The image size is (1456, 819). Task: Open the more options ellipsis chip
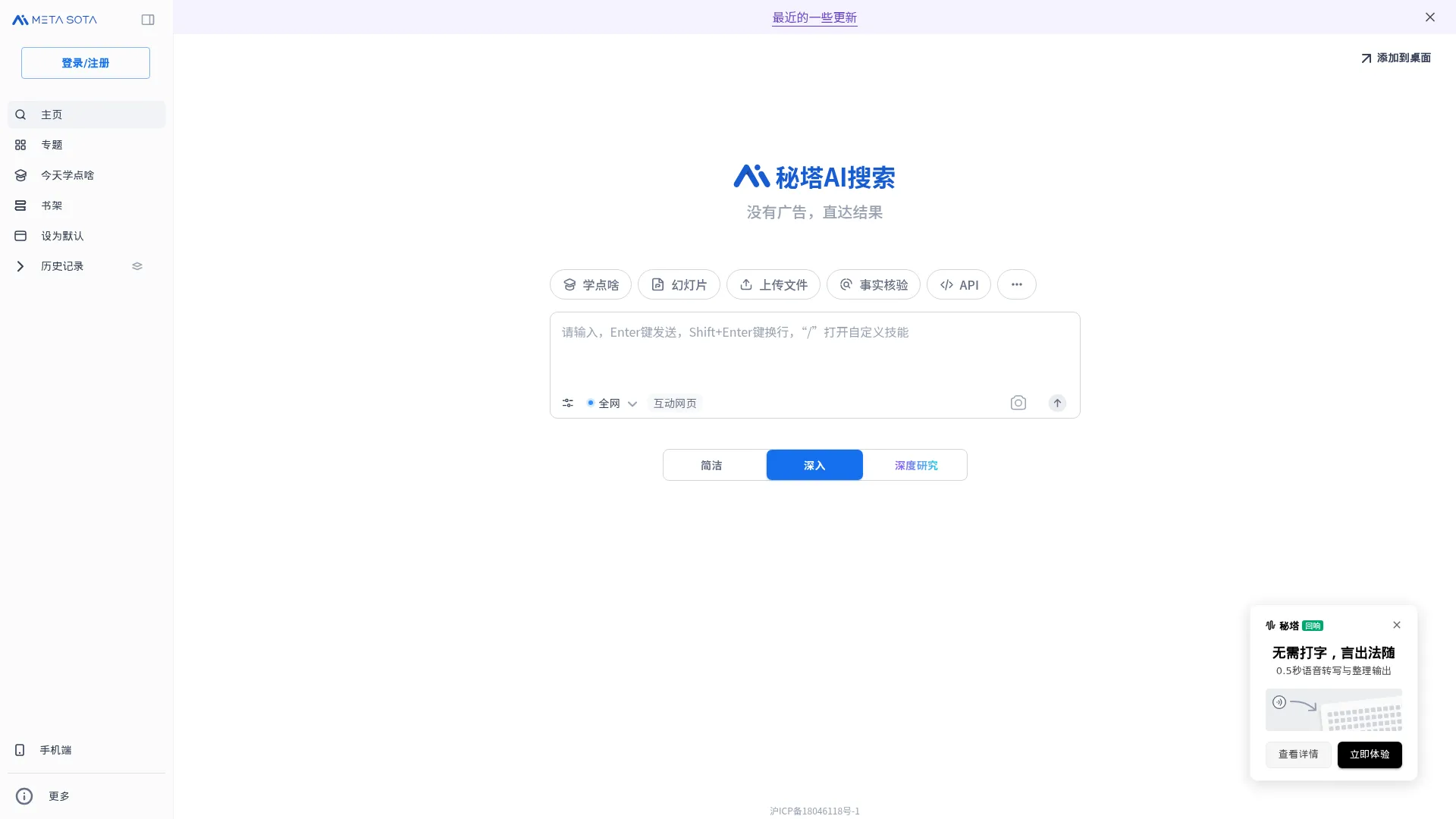(x=1017, y=284)
